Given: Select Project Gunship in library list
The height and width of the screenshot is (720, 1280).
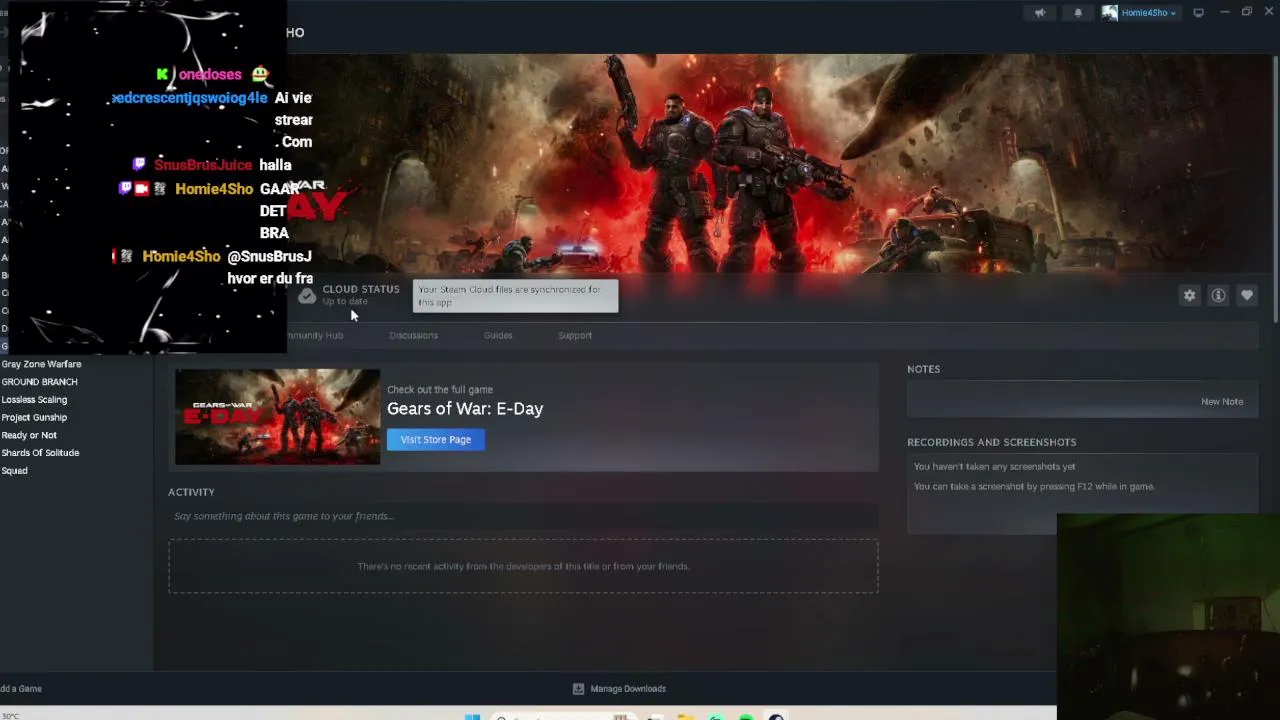Looking at the screenshot, I should (x=34, y=417).
